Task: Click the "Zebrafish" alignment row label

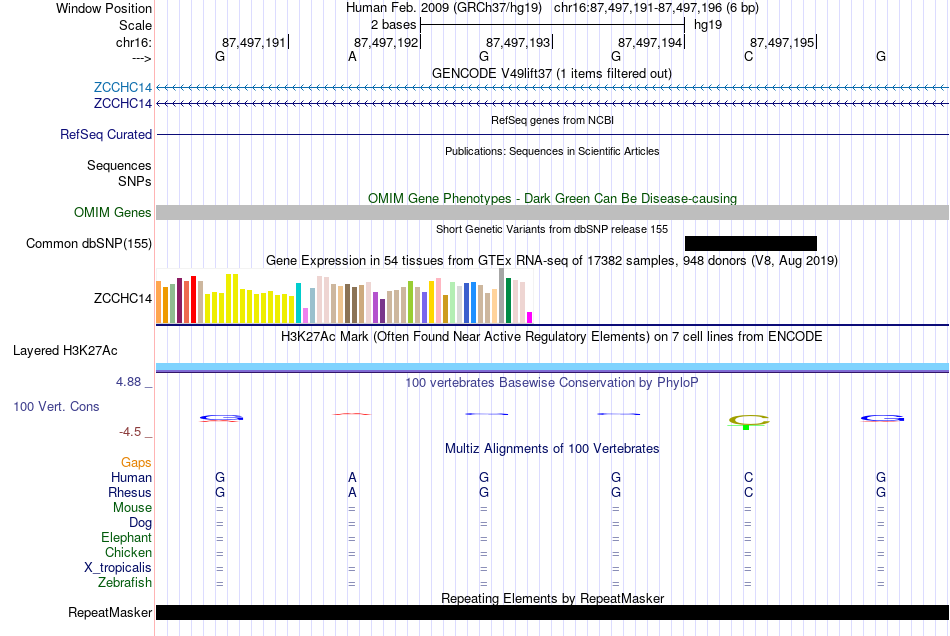Action: pyautogui.click(x=125, y=583)
